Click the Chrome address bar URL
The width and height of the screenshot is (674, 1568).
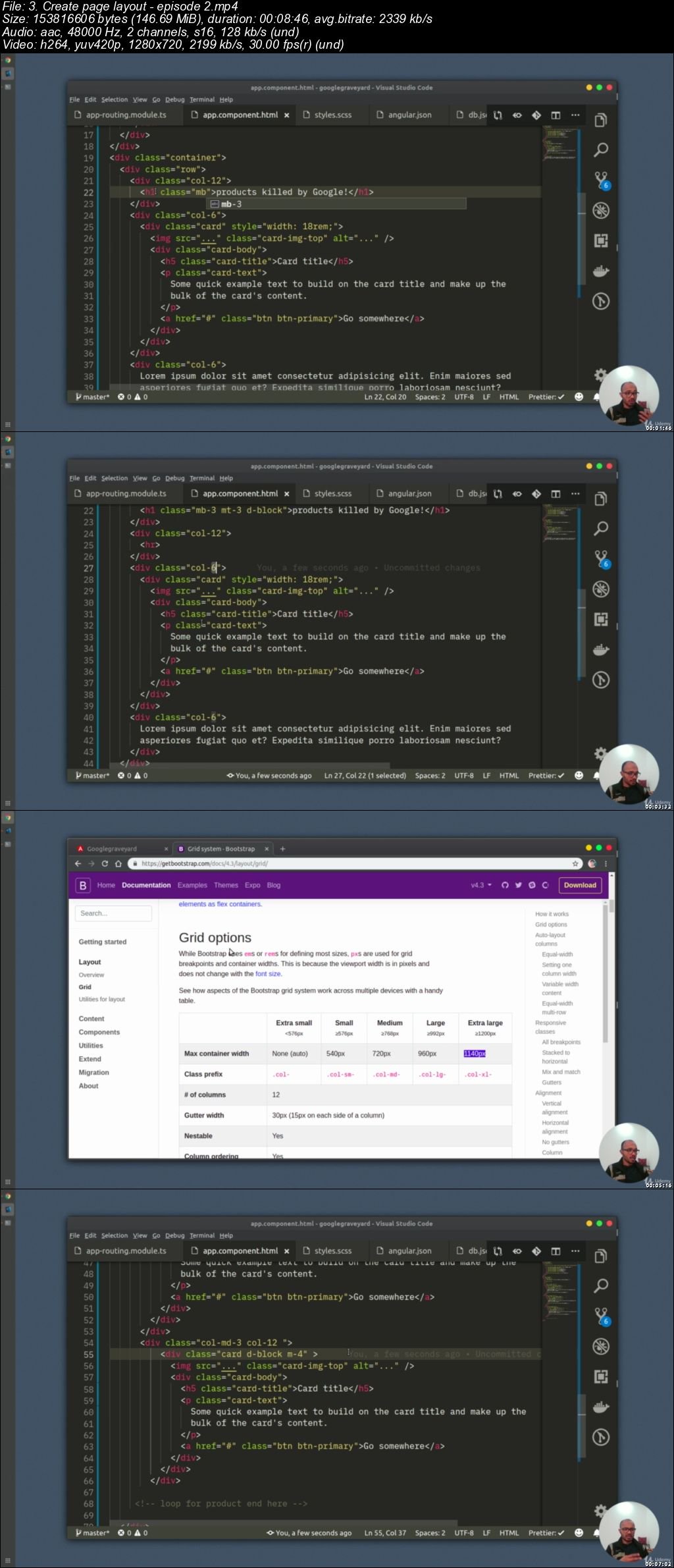pos(205,863)
